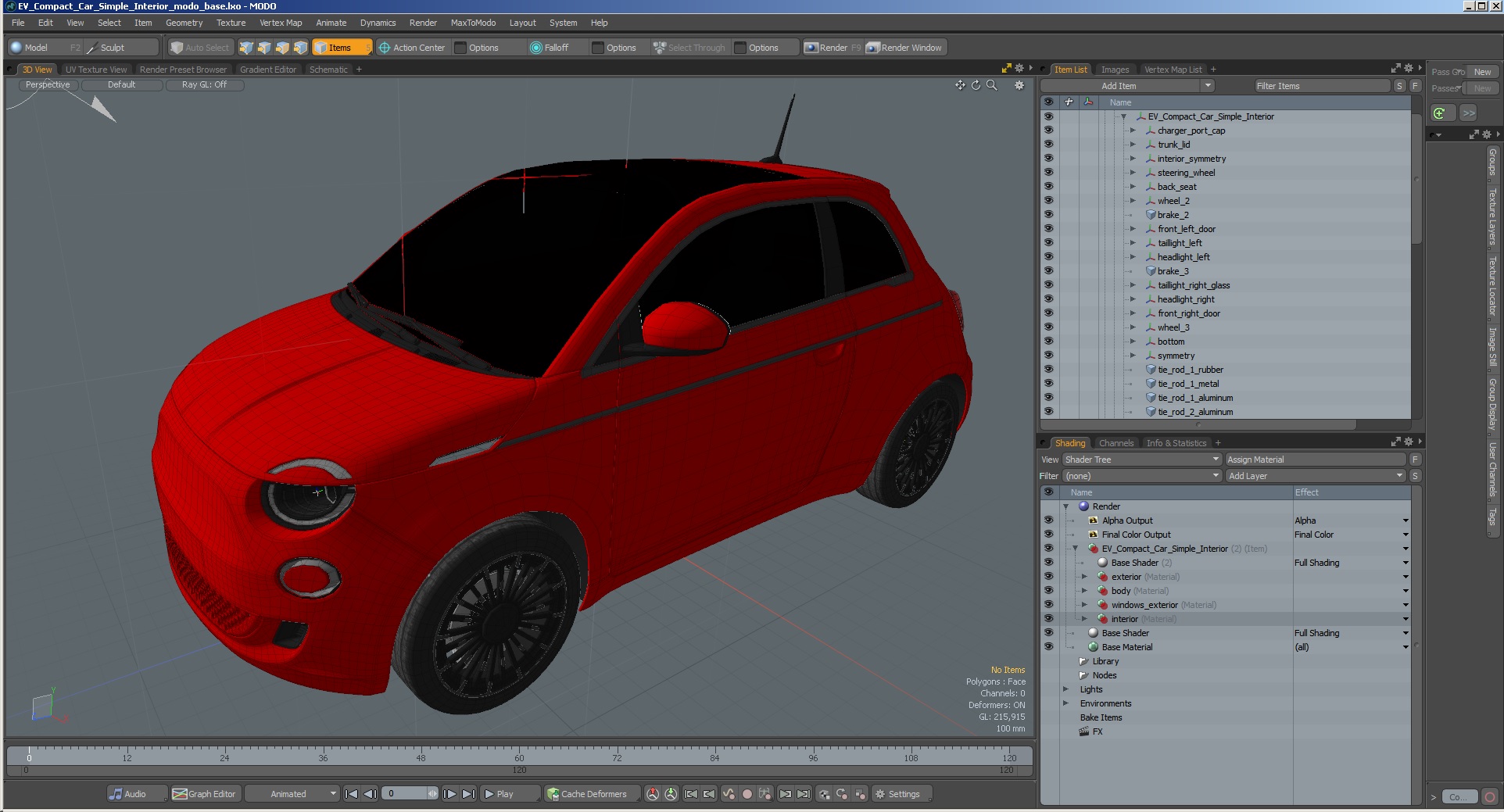1504x812 pixels.
Task: Open Animated keying mode dropdown
Action: coord(292,794)
